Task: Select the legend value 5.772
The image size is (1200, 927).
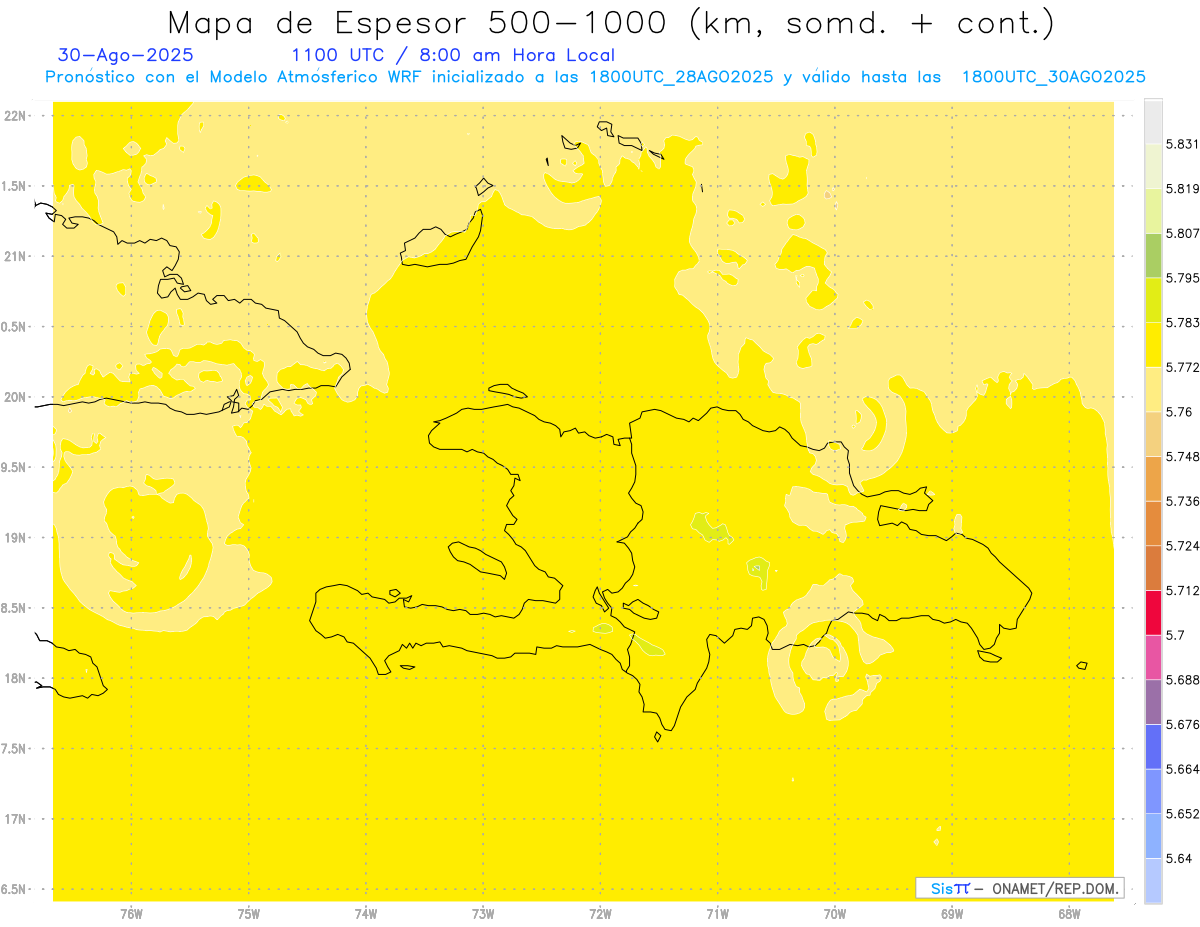Action: pyautogui.click(x=1183, y=367)
